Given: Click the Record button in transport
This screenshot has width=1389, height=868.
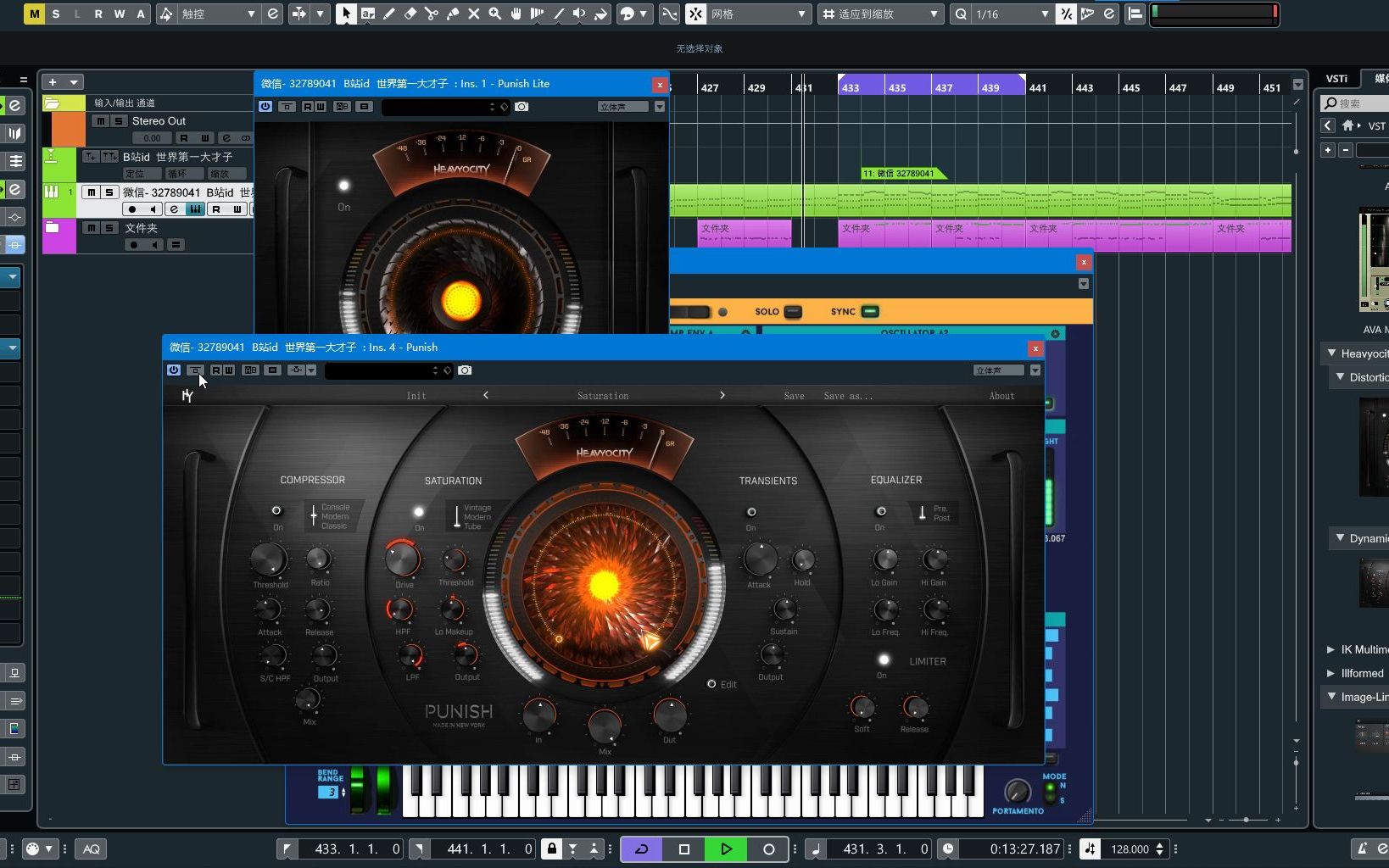Looking at the screenshot, I should pos(768,849).
